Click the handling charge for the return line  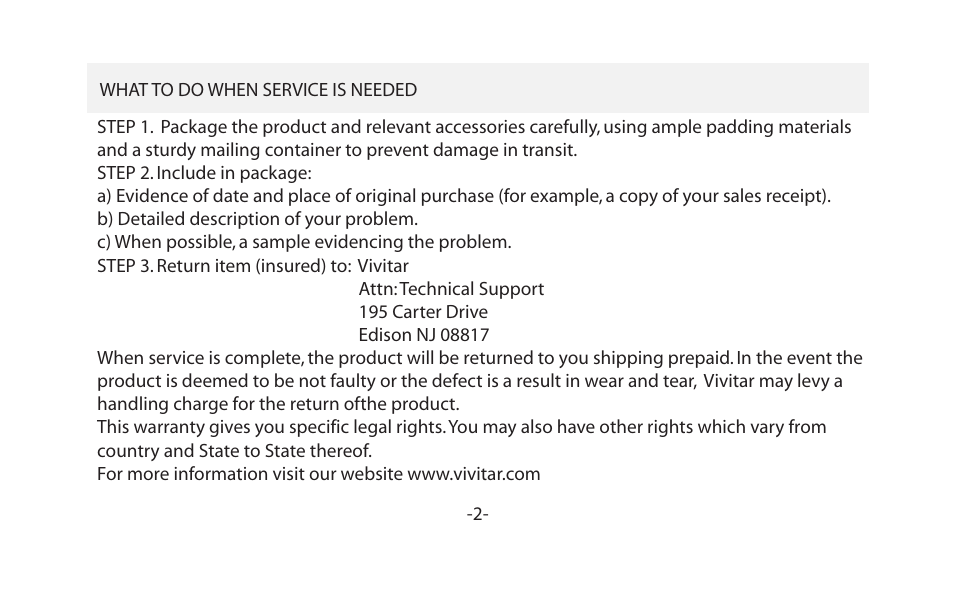[x=278, y=404]
